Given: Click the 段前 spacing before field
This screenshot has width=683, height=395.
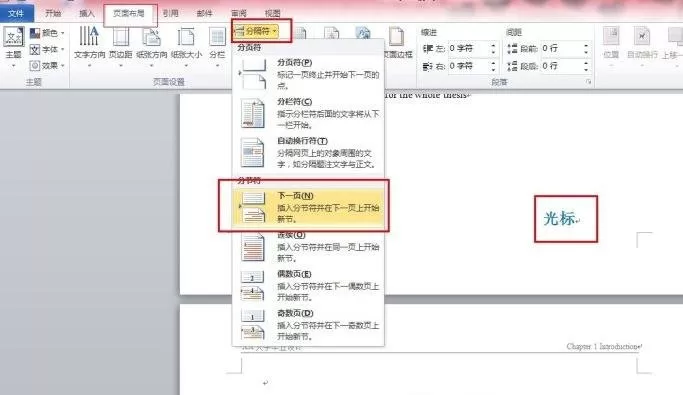Looking at the screenshot, I should 561,48.
